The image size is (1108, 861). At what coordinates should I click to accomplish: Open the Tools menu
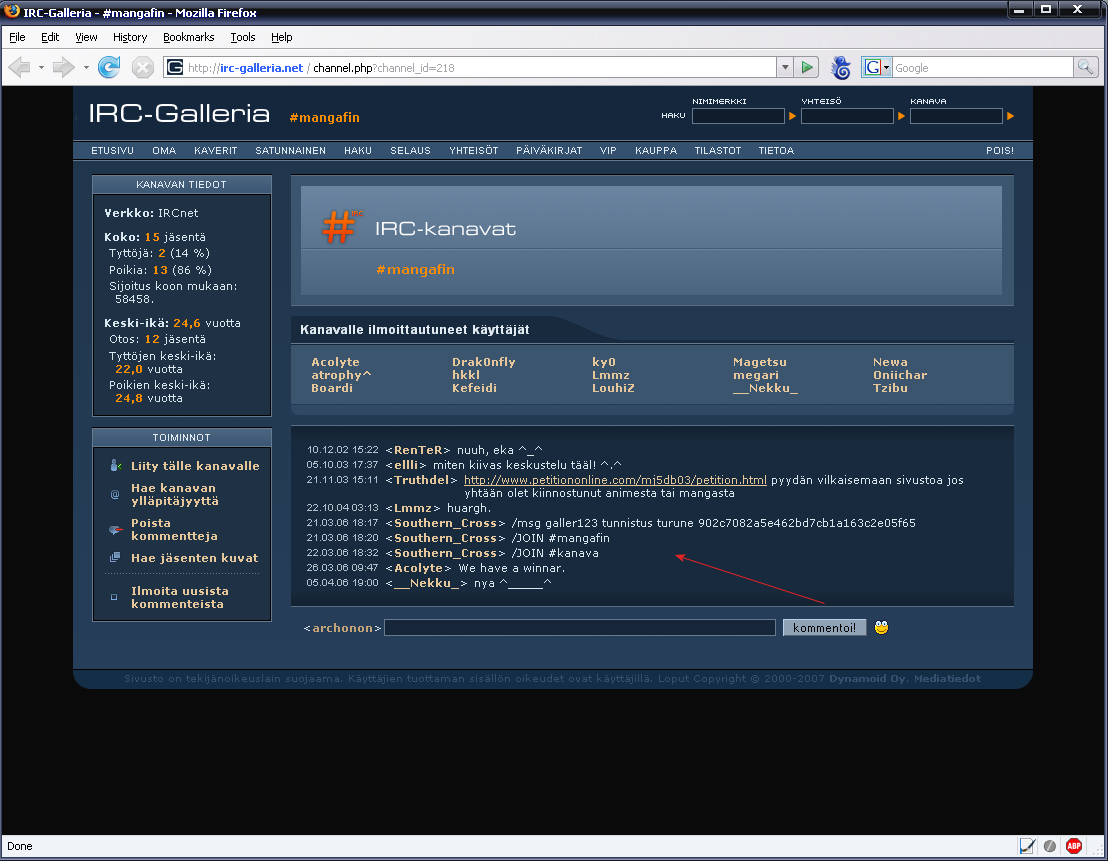[242, 37]
